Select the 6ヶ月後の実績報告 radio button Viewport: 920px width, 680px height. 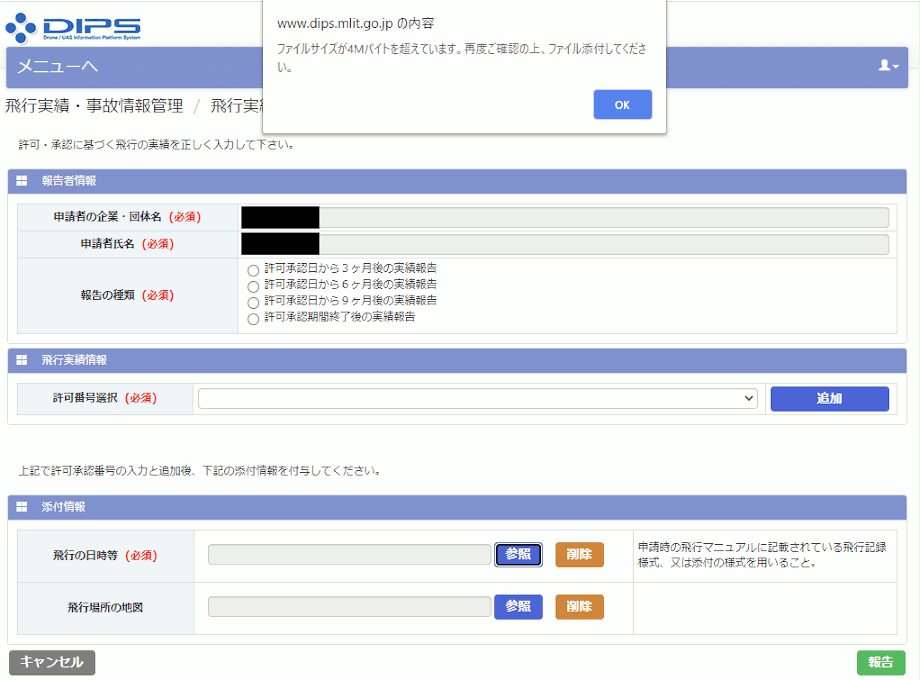click(x=253, y=285)
